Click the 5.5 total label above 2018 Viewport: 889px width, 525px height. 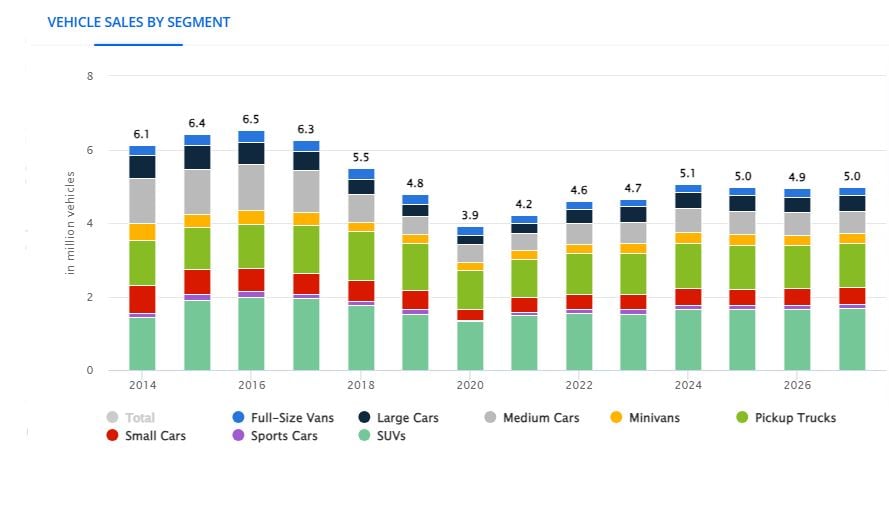pos(361,158)
